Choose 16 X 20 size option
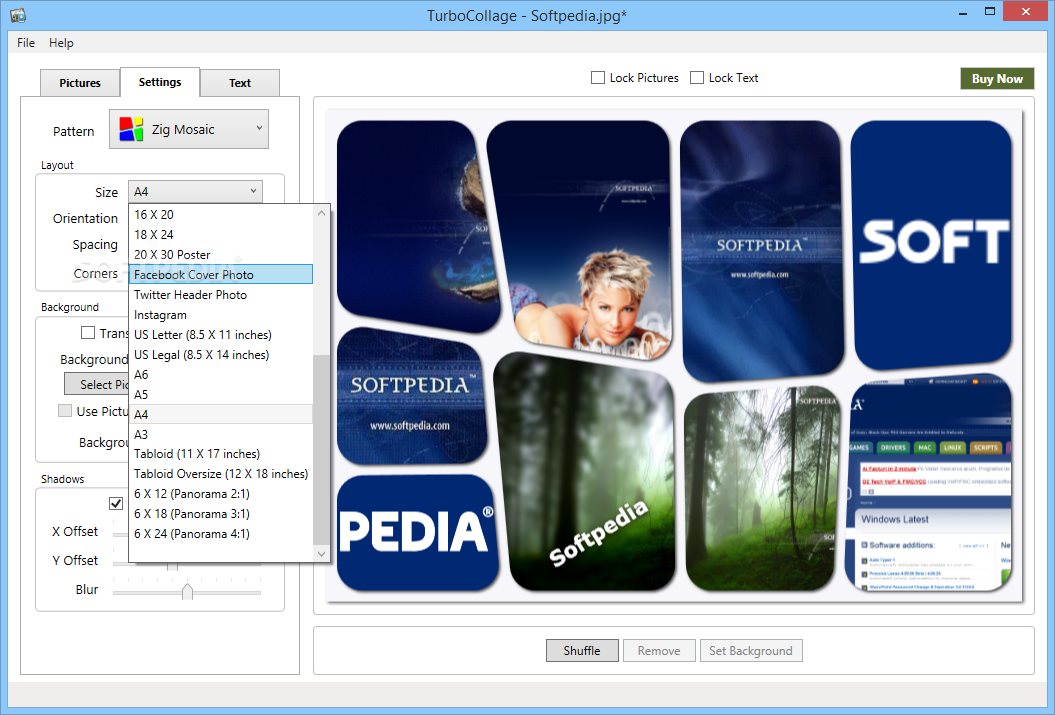This screenshot has width=1055, height=715. 221,215
